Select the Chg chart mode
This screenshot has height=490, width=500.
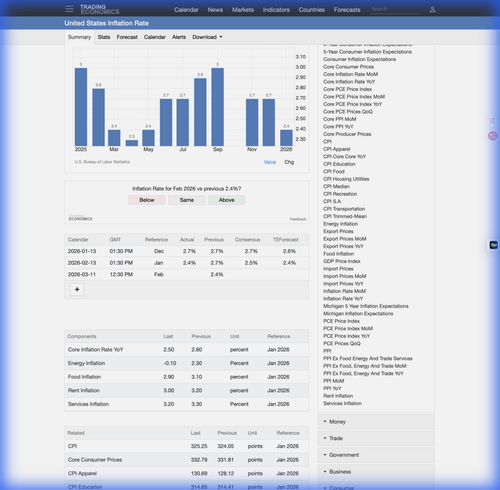[289, 162]
